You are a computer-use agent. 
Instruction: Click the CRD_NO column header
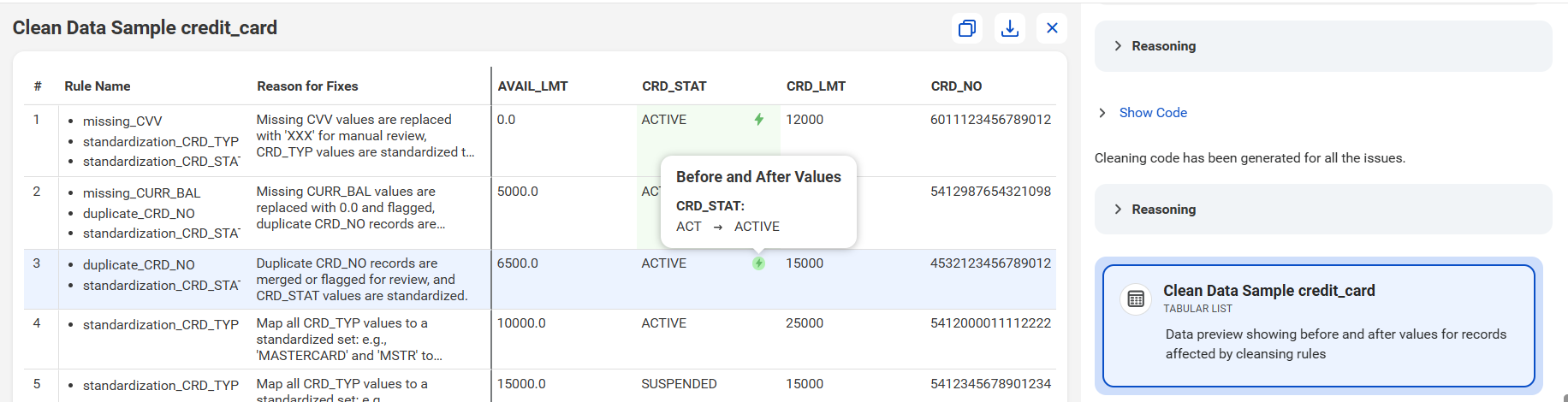point(956,86)
